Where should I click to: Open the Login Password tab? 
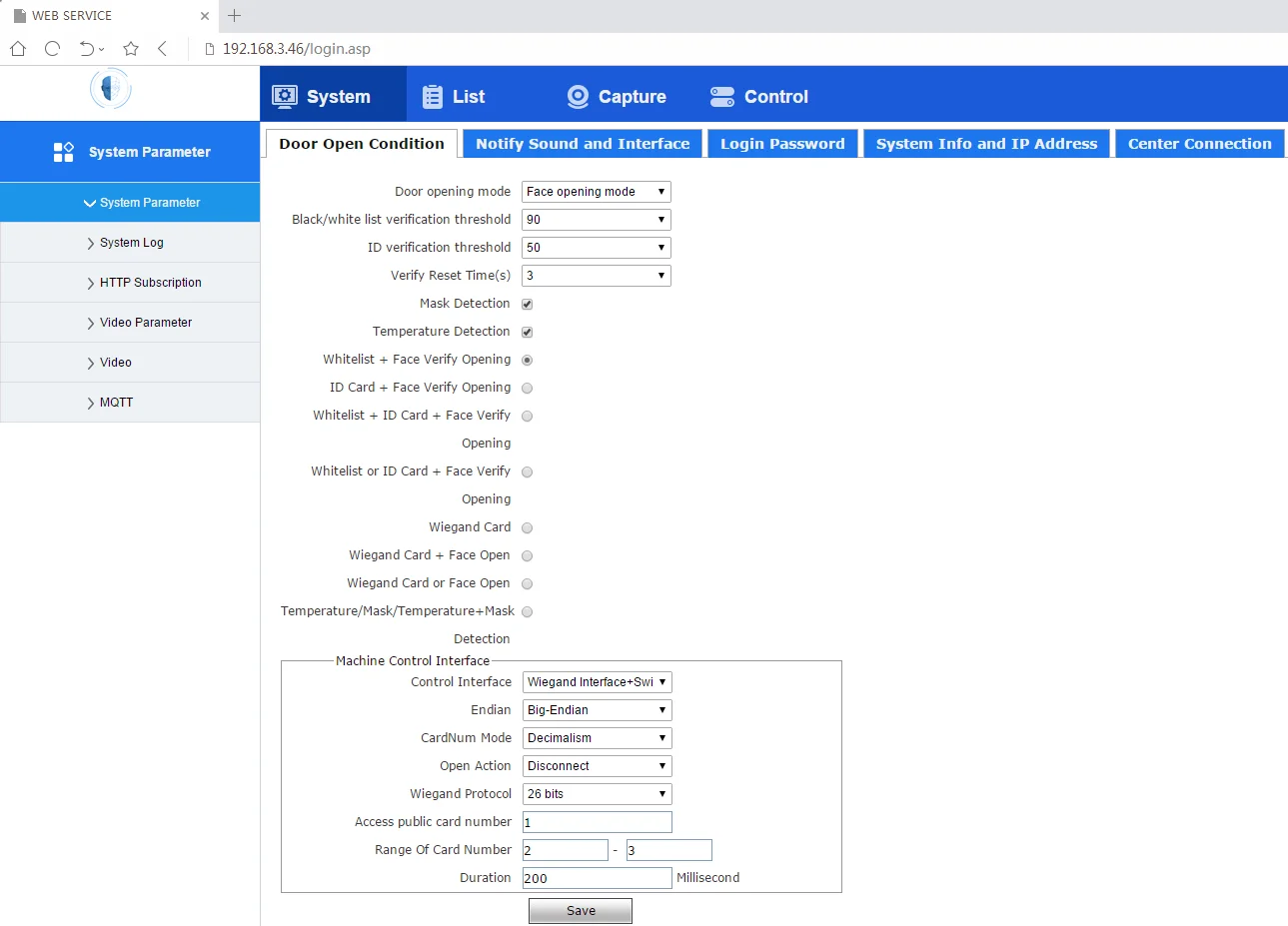(782, 144)
